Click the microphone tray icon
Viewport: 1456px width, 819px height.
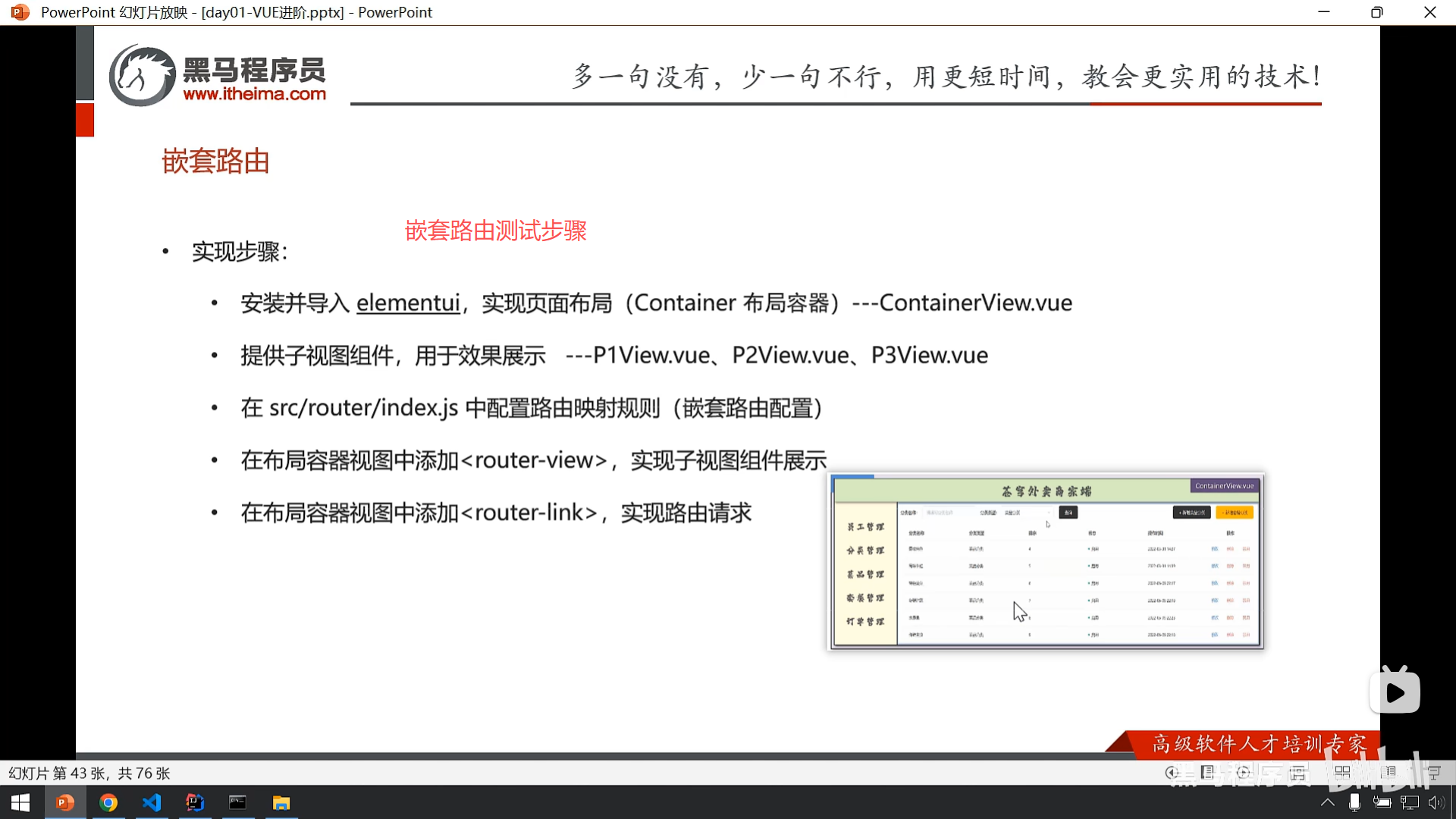coord(1354,802)
